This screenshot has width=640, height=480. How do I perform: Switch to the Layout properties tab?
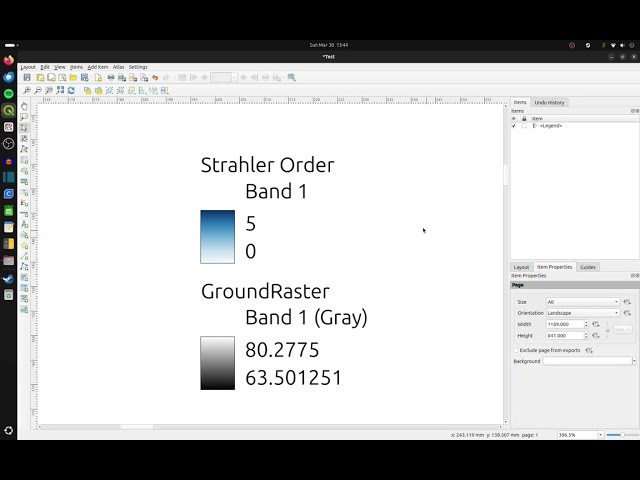(521, 267)
